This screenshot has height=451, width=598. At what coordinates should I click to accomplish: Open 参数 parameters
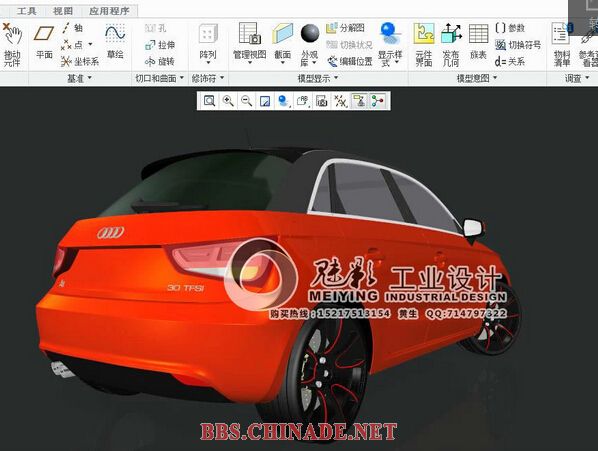[x=510, y=28]
